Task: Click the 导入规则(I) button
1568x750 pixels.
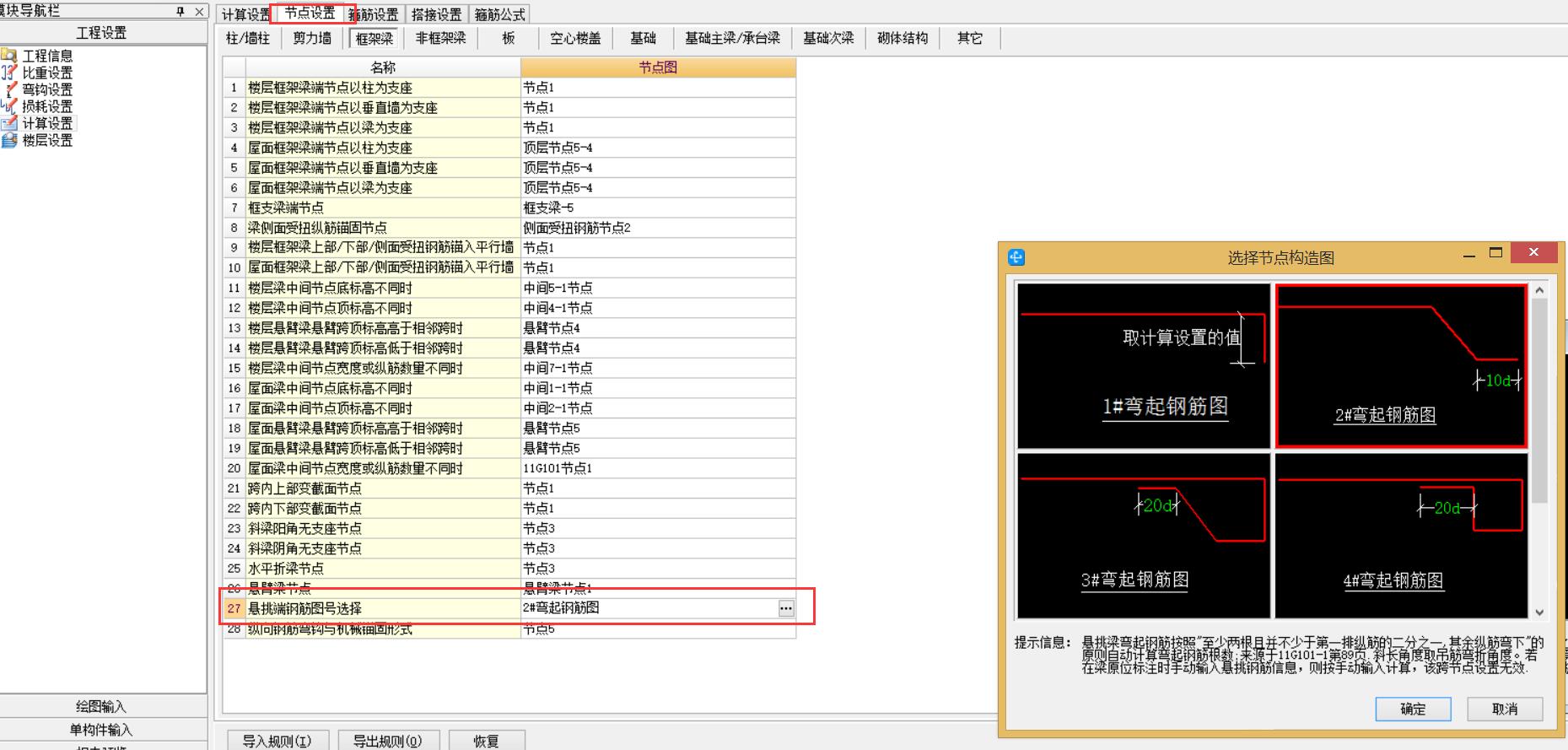Action: click(277, 742)
